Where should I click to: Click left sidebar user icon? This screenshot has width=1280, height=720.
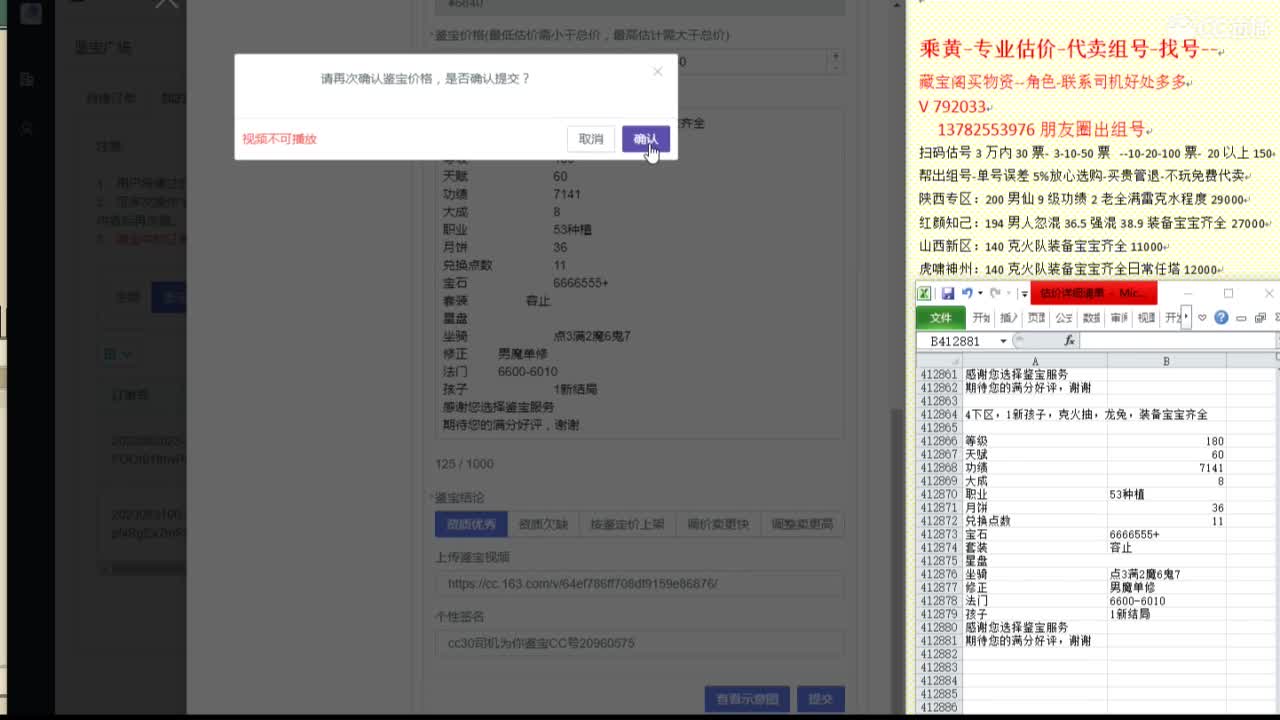(27, 128)
